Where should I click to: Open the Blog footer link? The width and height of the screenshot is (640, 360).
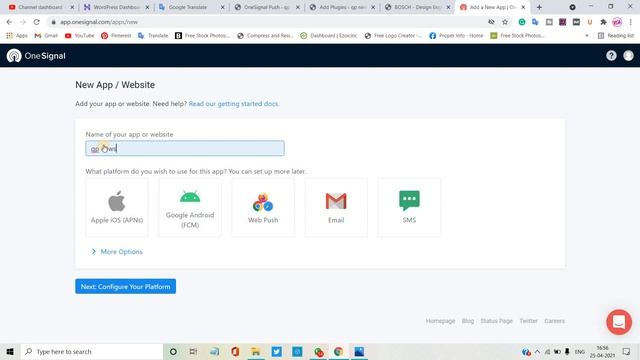468,321
